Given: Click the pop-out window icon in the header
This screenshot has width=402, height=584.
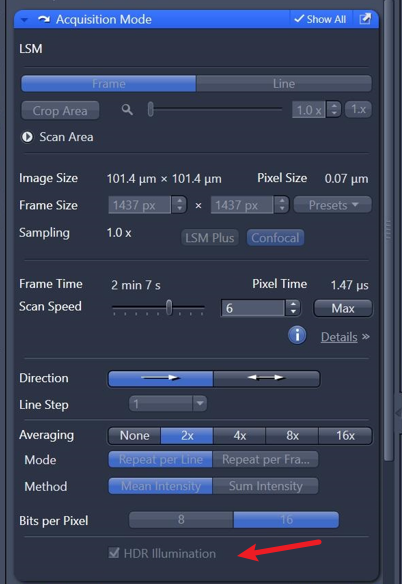Looking at the screenshot, I should [x=365, y=19].
